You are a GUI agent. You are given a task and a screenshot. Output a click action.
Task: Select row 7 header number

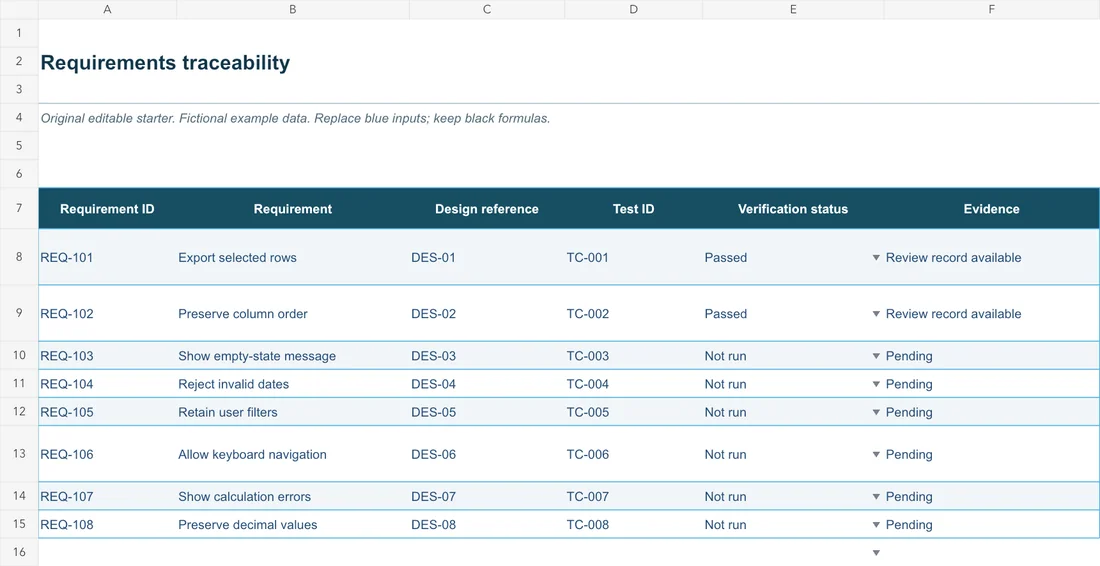pos(19,208)
